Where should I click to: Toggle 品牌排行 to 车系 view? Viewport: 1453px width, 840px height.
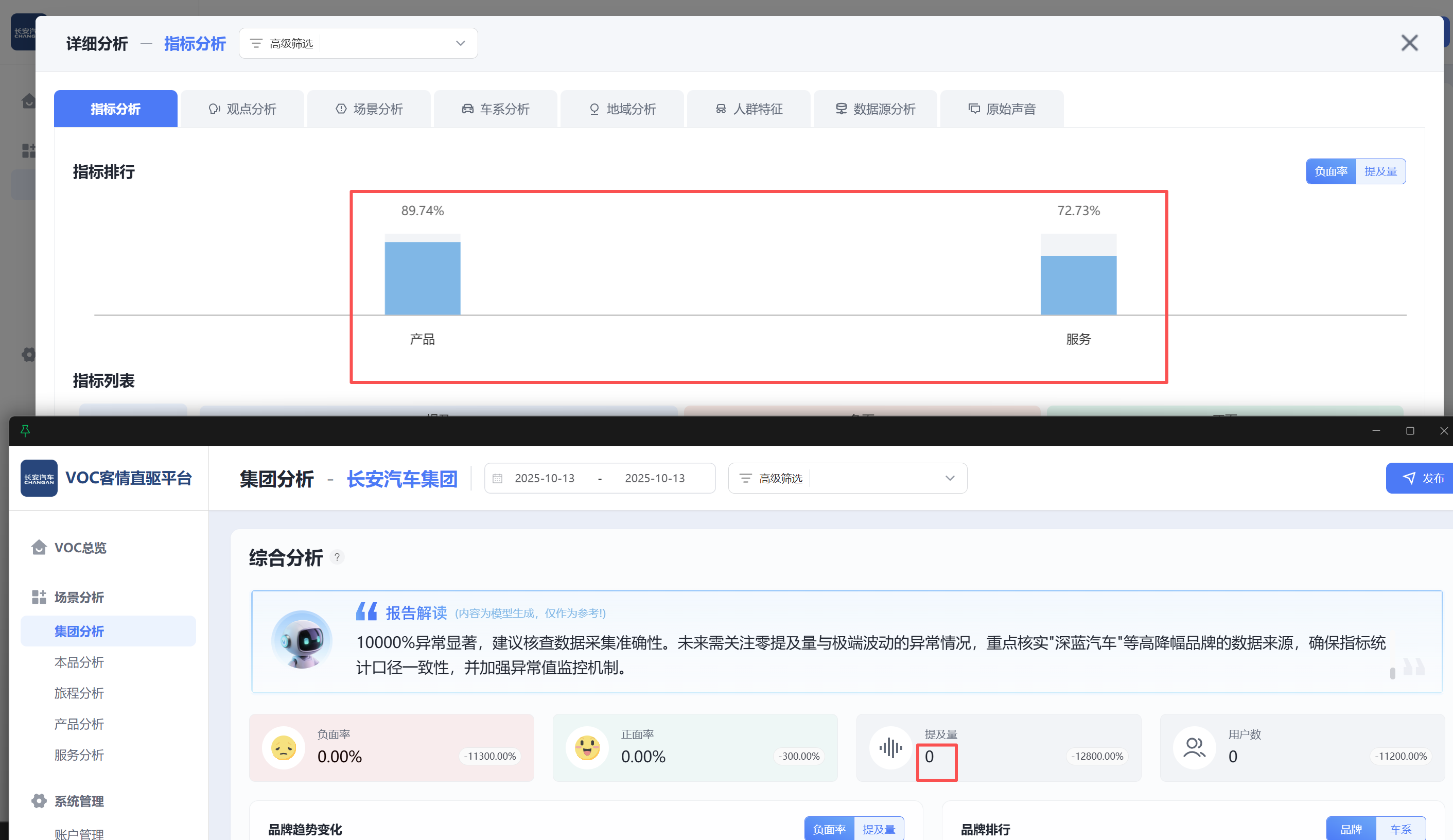1400,829
